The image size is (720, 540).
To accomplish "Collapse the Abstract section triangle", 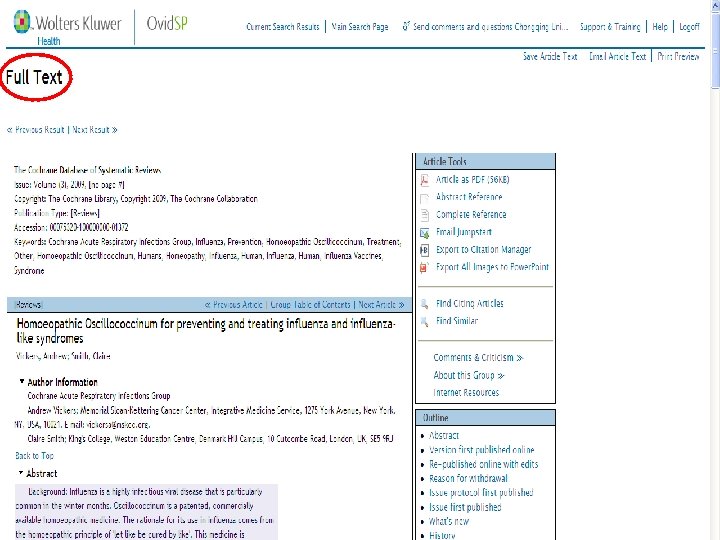I will pos(21,472).
